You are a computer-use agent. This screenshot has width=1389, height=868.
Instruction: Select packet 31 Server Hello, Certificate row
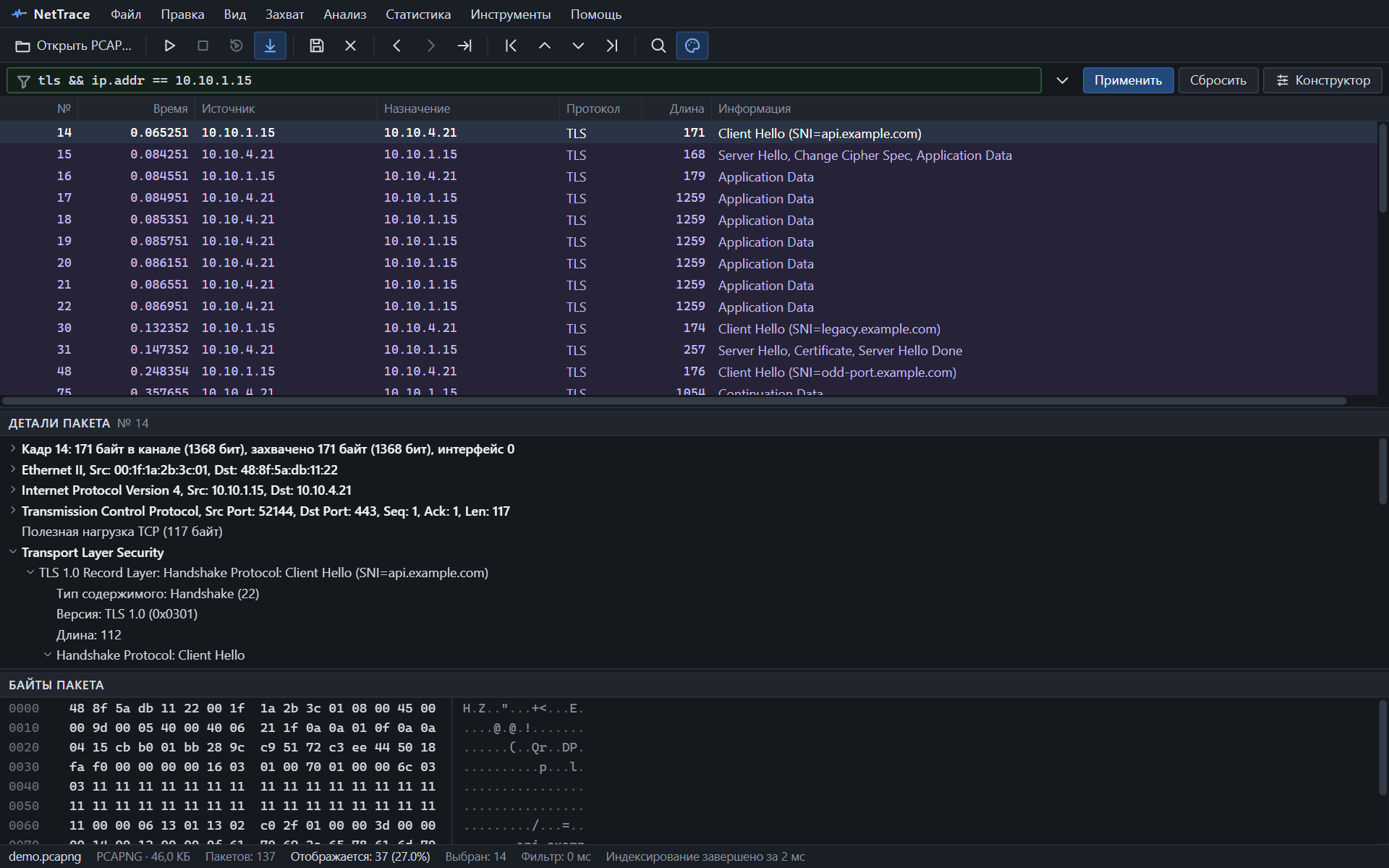tap(688, 349)
